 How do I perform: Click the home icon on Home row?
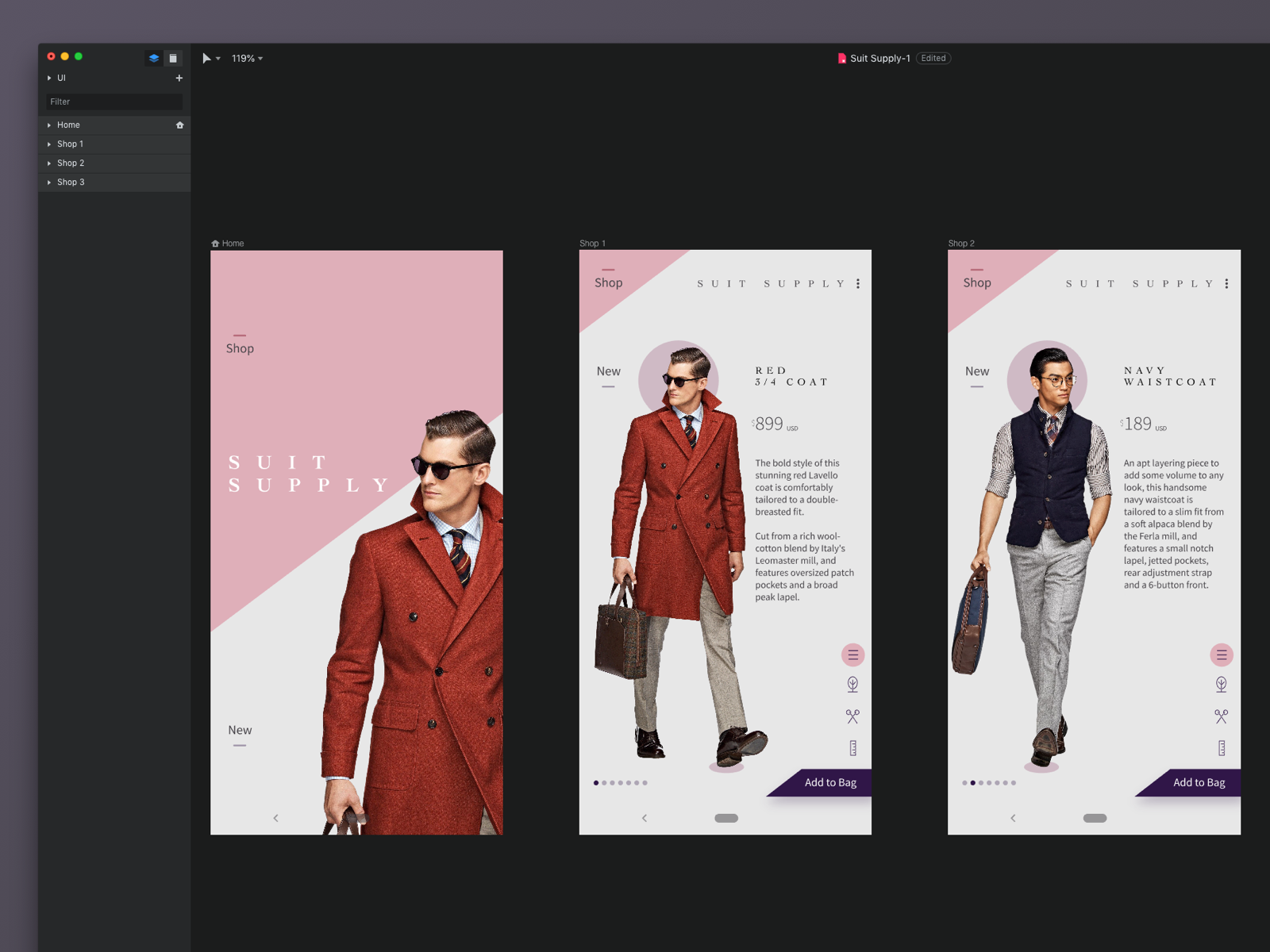pos(179,125)
